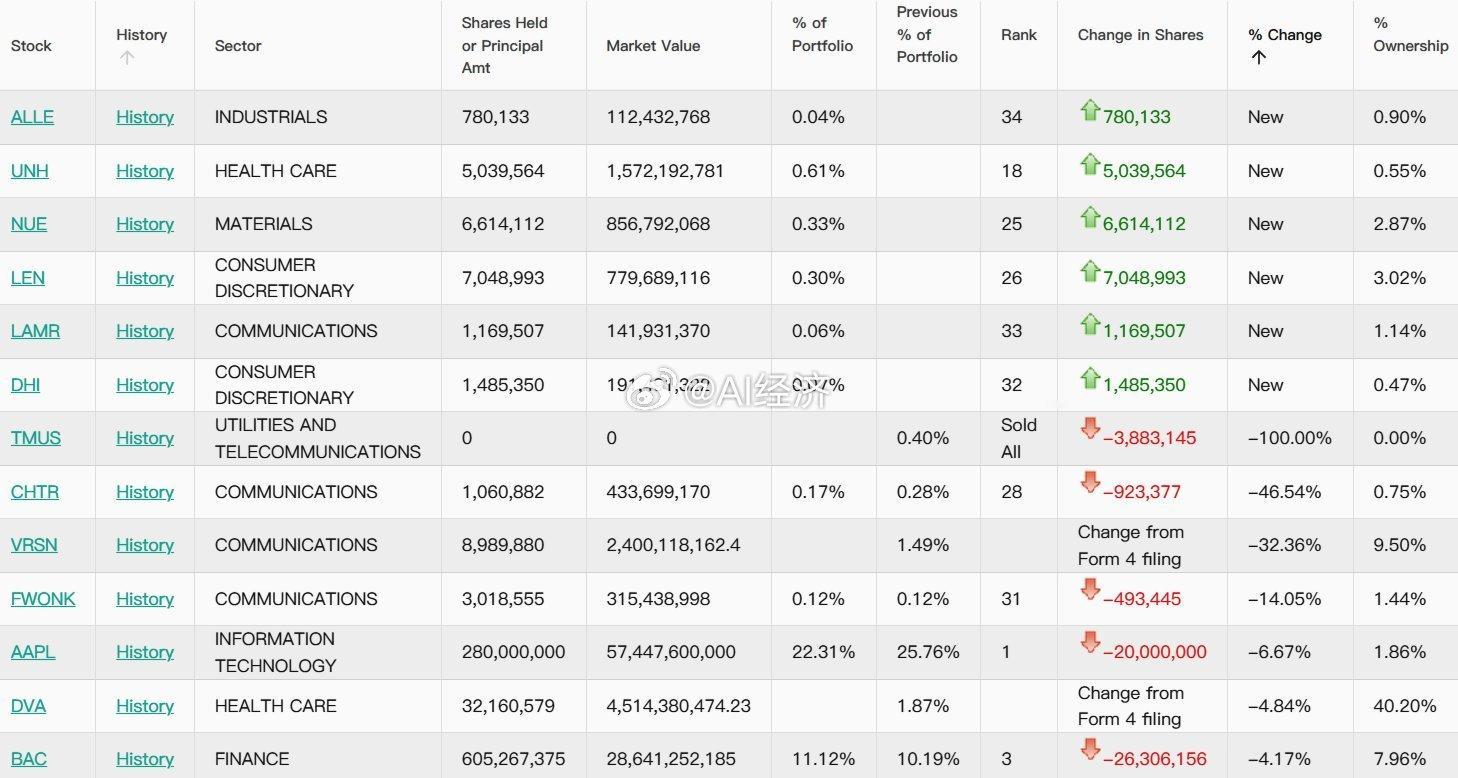The height and width of the screenshot is (778, 1458).
Task: Select the 9.50% ownership cell
Action: (x=1400, y=545)
